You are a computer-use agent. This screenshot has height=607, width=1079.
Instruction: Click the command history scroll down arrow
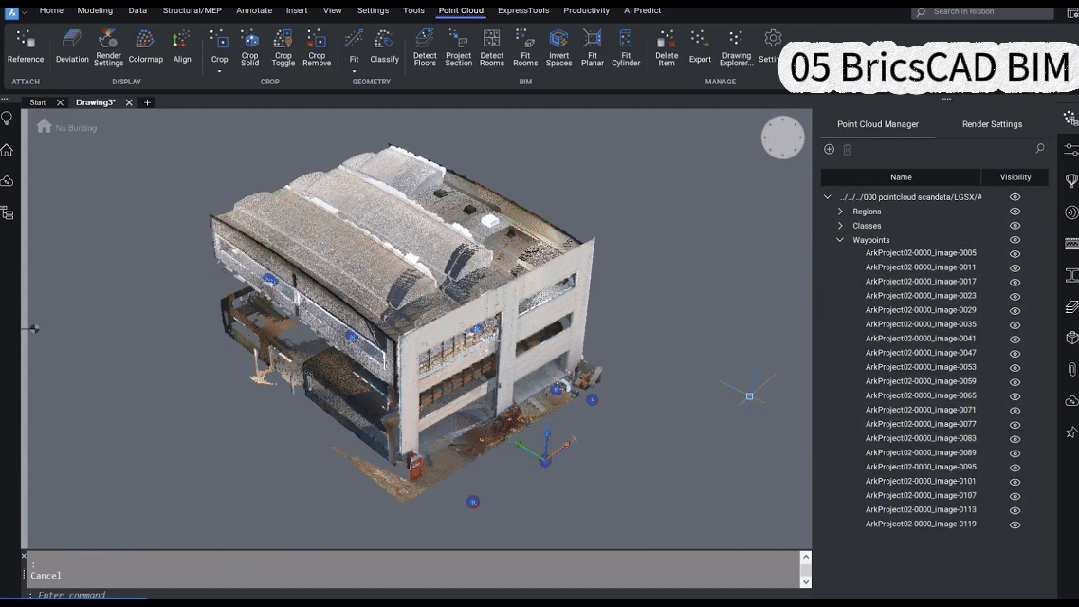806,582
